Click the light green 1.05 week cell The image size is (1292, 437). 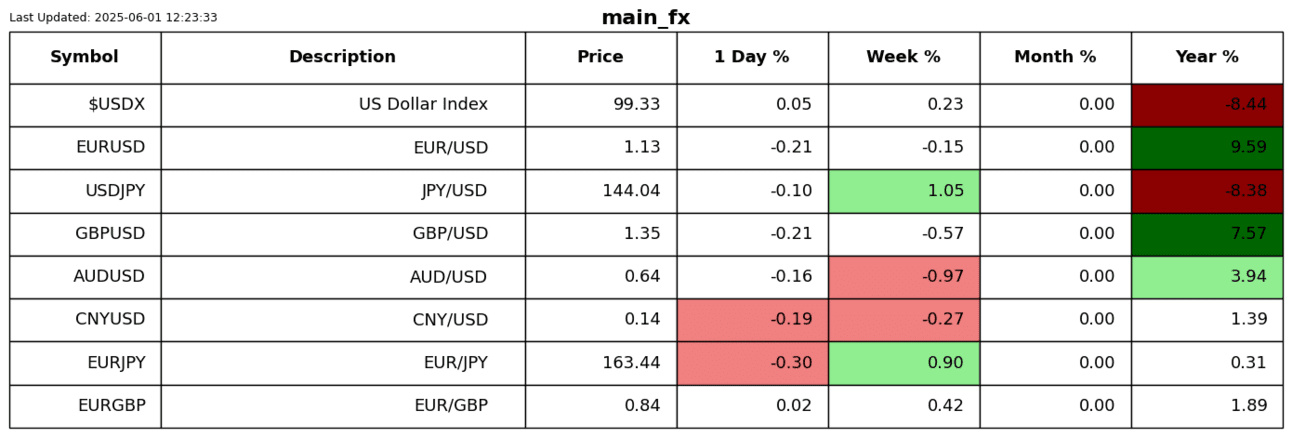(x=903, y=191)
